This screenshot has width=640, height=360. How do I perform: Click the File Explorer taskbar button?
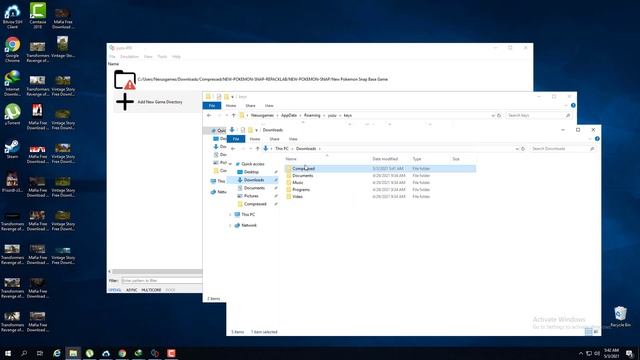[73, 353]
